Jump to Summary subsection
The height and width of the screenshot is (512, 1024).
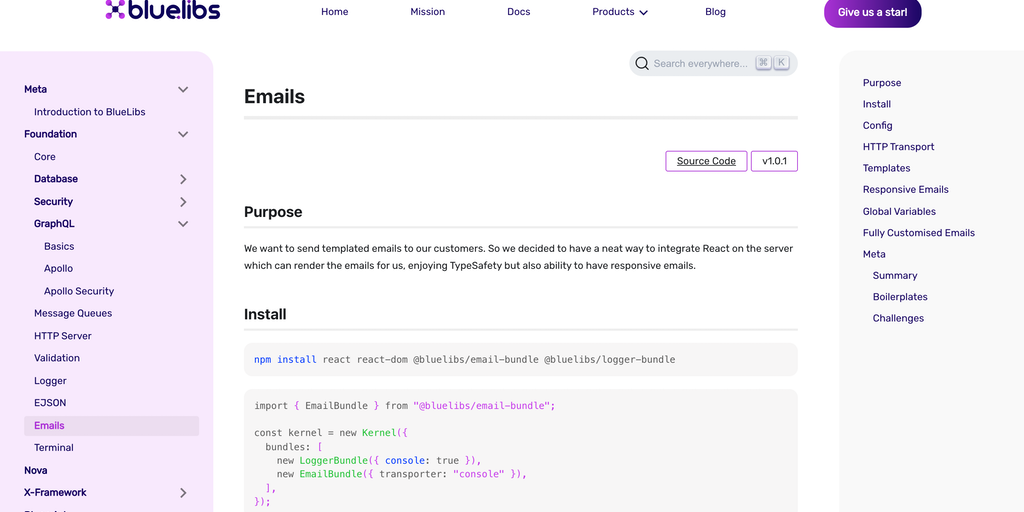tap(895, 276)
